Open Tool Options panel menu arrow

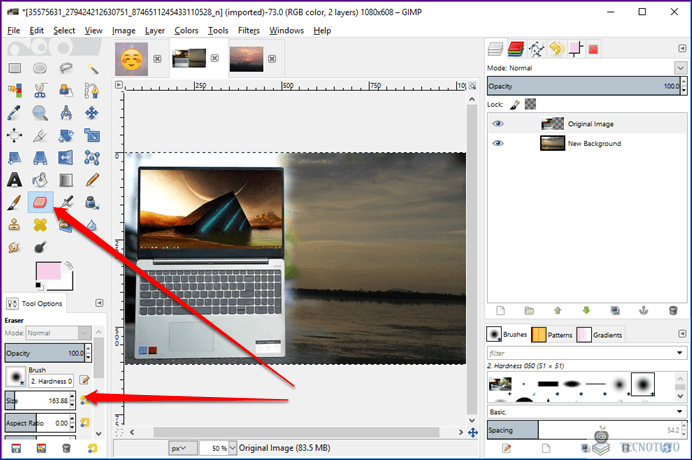click(99, 303)
